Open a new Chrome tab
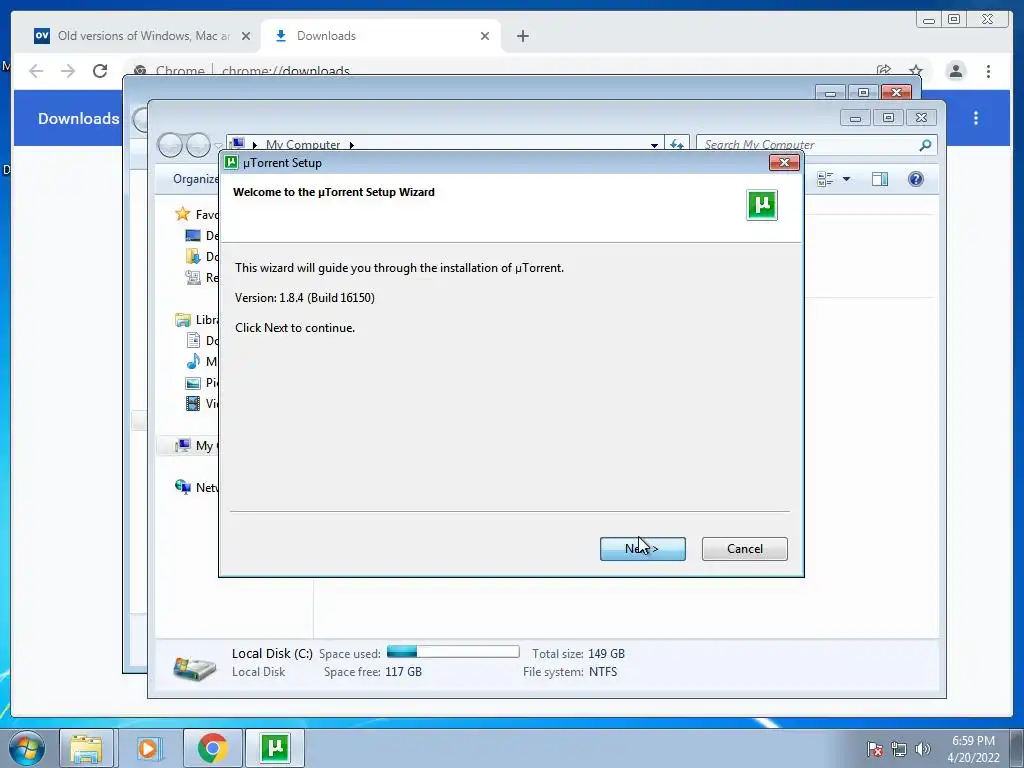Viewport: 1024px width, 768px height. [x=522, y=36]
